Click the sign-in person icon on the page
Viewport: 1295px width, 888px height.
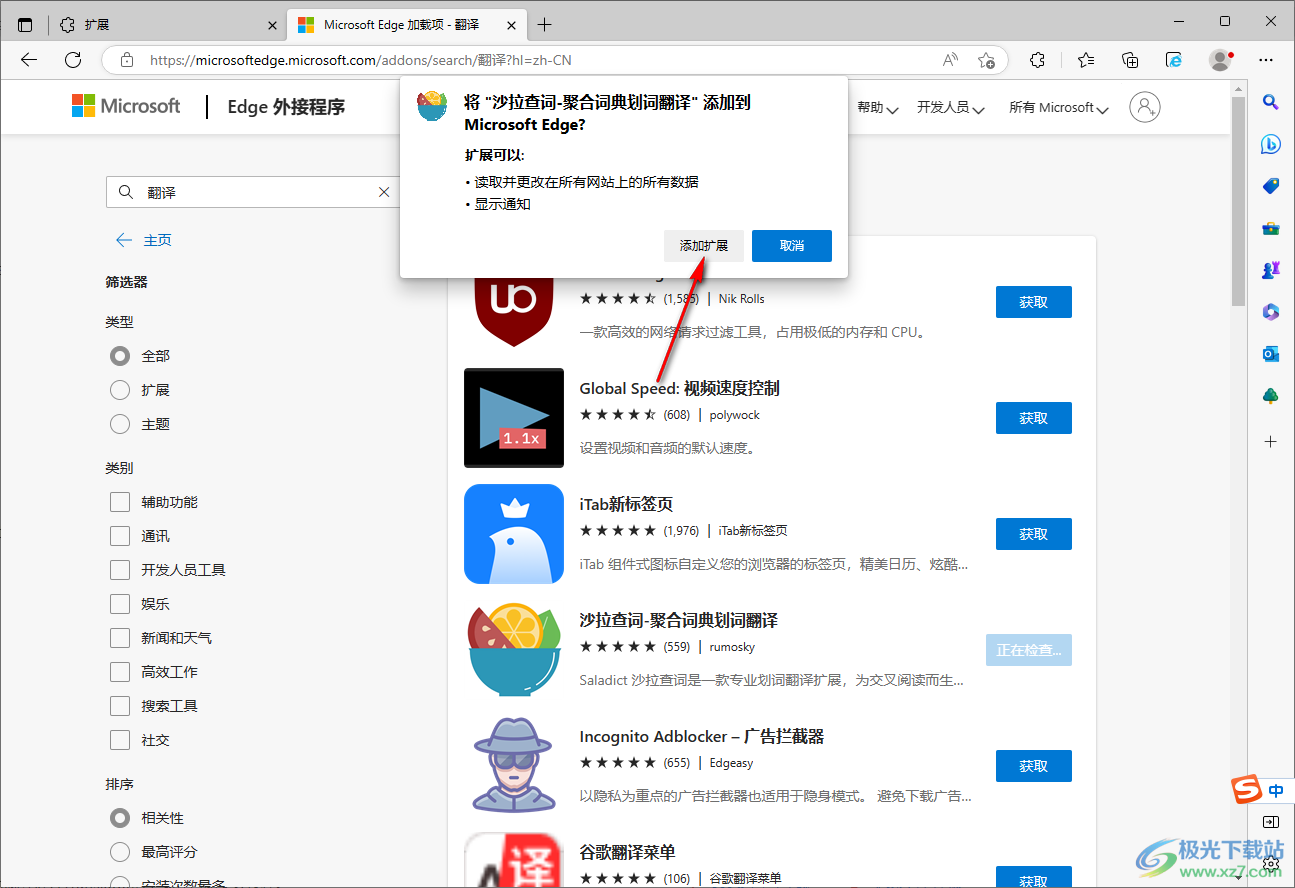click(1145, 107)
